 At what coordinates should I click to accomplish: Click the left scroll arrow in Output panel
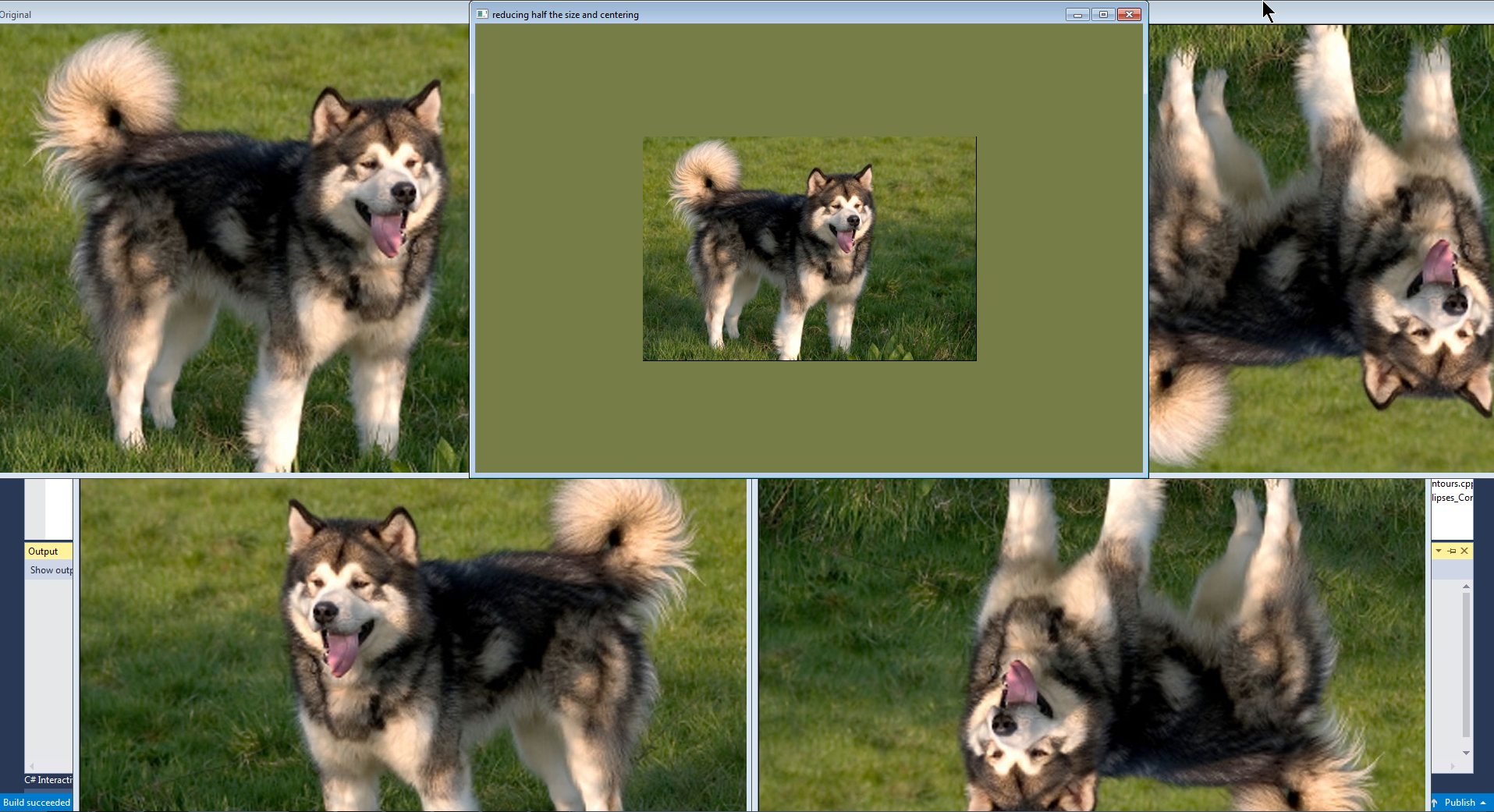32,766
